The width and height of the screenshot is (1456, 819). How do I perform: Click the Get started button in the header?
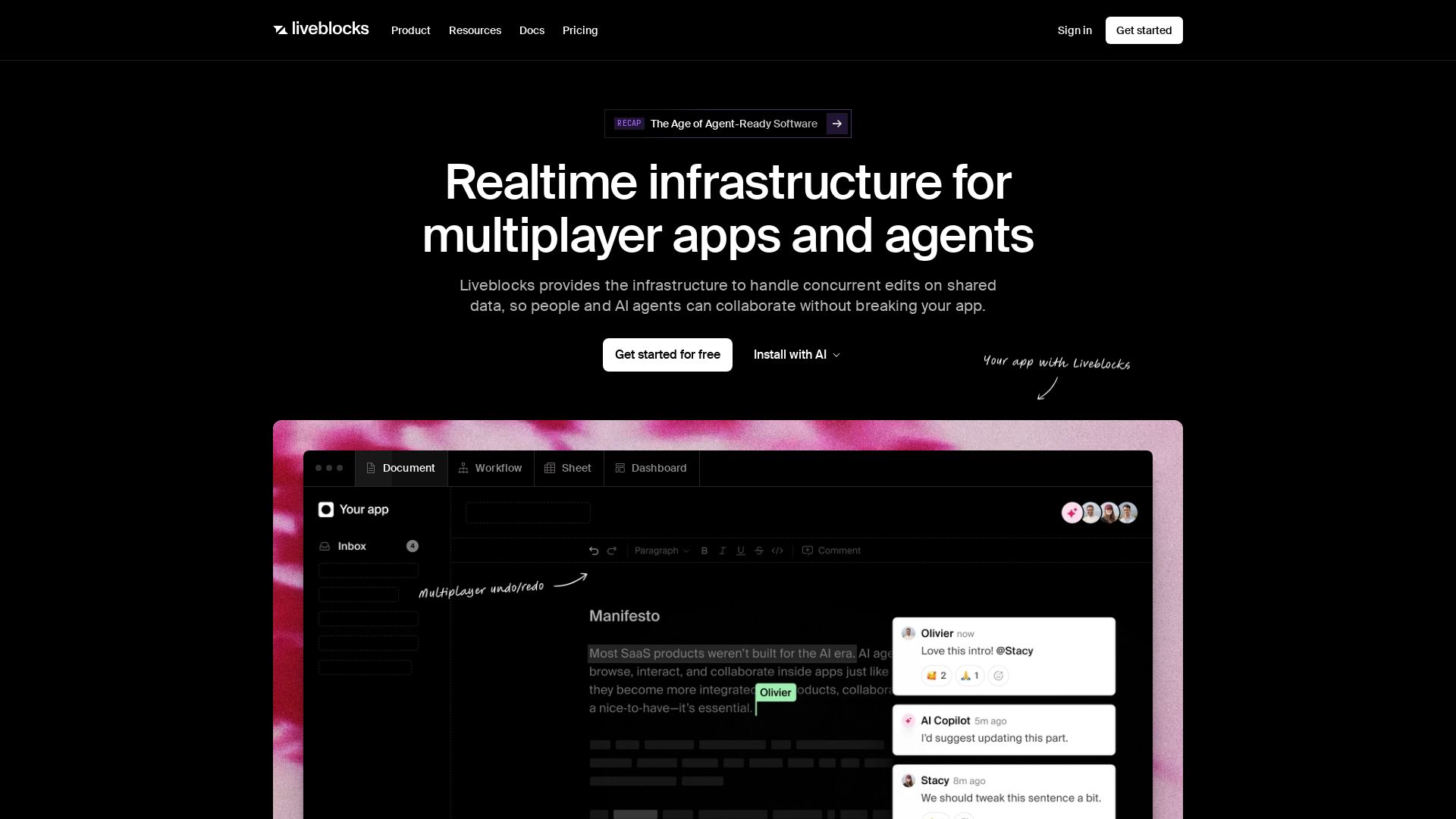1144,30
